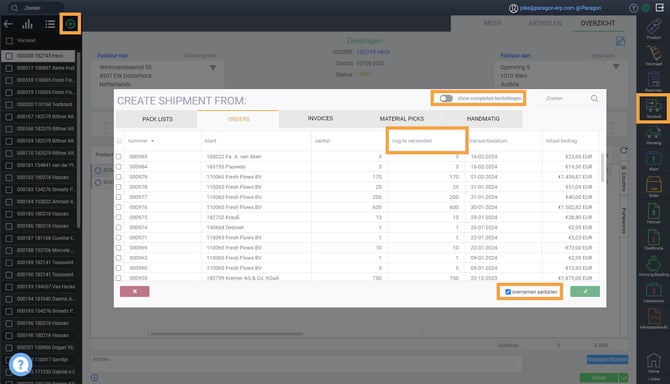Click the logout icon at top right
The image size is (670, 384).
pyautogui.click(x=660, y=8)
